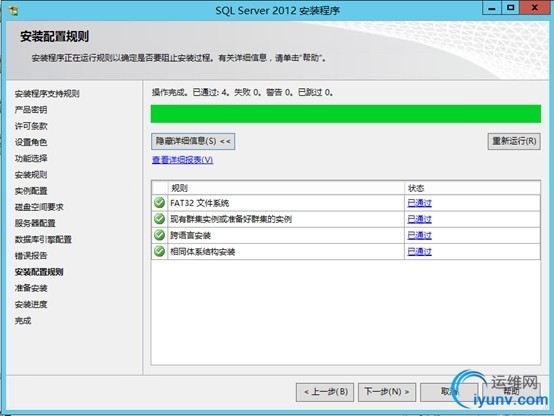Rerun rules with 重新运行(R) button
The width and height of the screenshot is (554, 416).
514,141
